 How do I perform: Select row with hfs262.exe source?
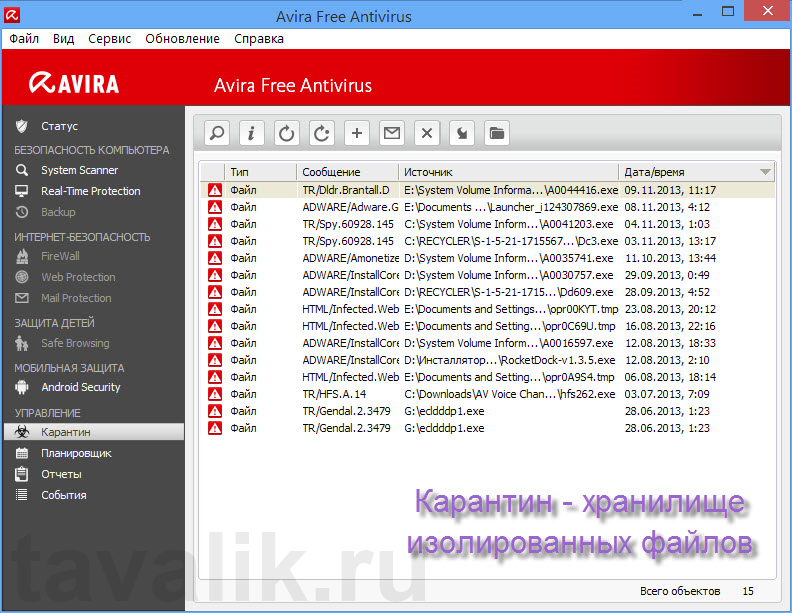(x=487, y=394)
